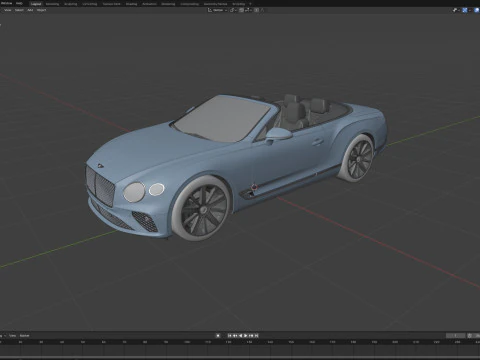Viewport: 480px width, 360px height.
Task: Switch to the Texture Paint workspace tab
Action: coord(111,4)
